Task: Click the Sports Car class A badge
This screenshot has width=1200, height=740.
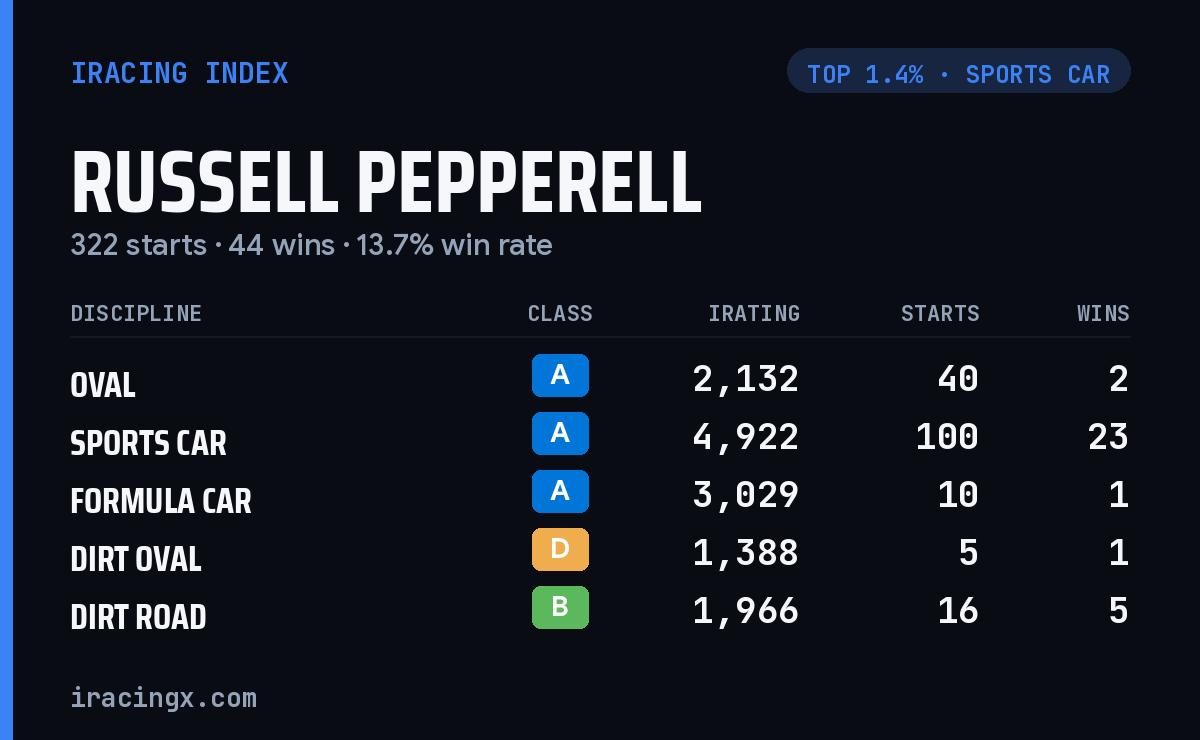Action: (560, 433)
